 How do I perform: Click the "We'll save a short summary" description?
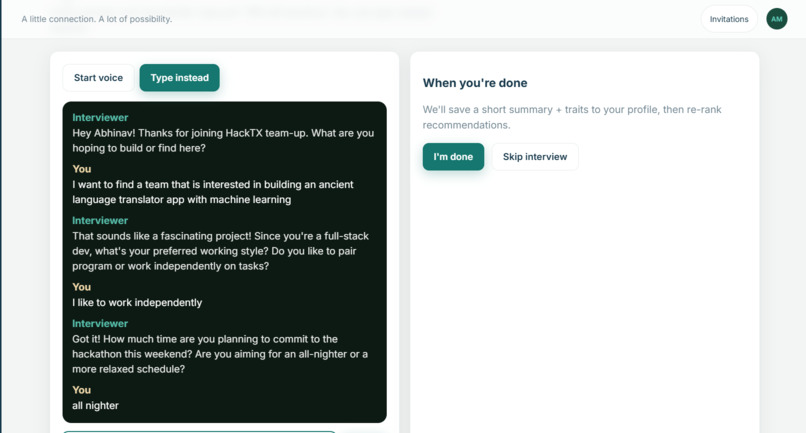[x=572, y=117]
